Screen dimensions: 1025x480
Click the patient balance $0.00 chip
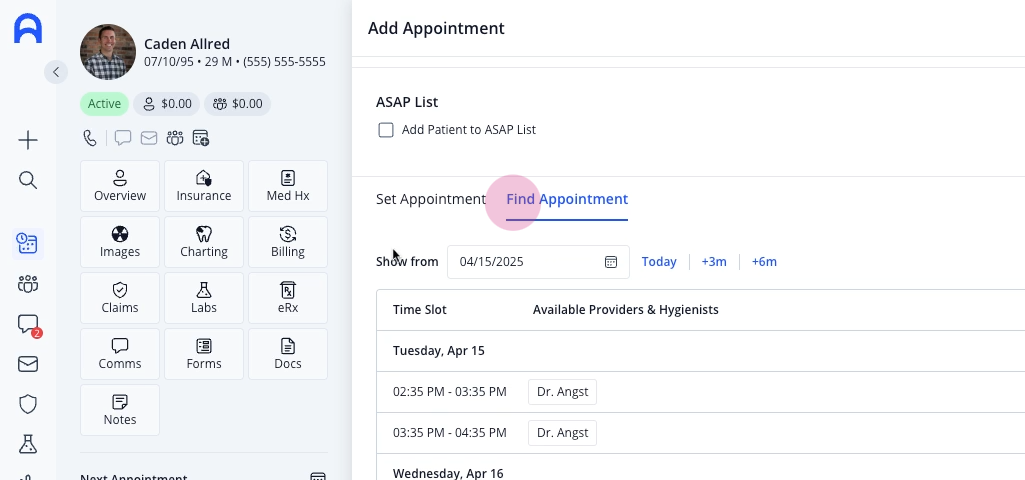(167, 104)
